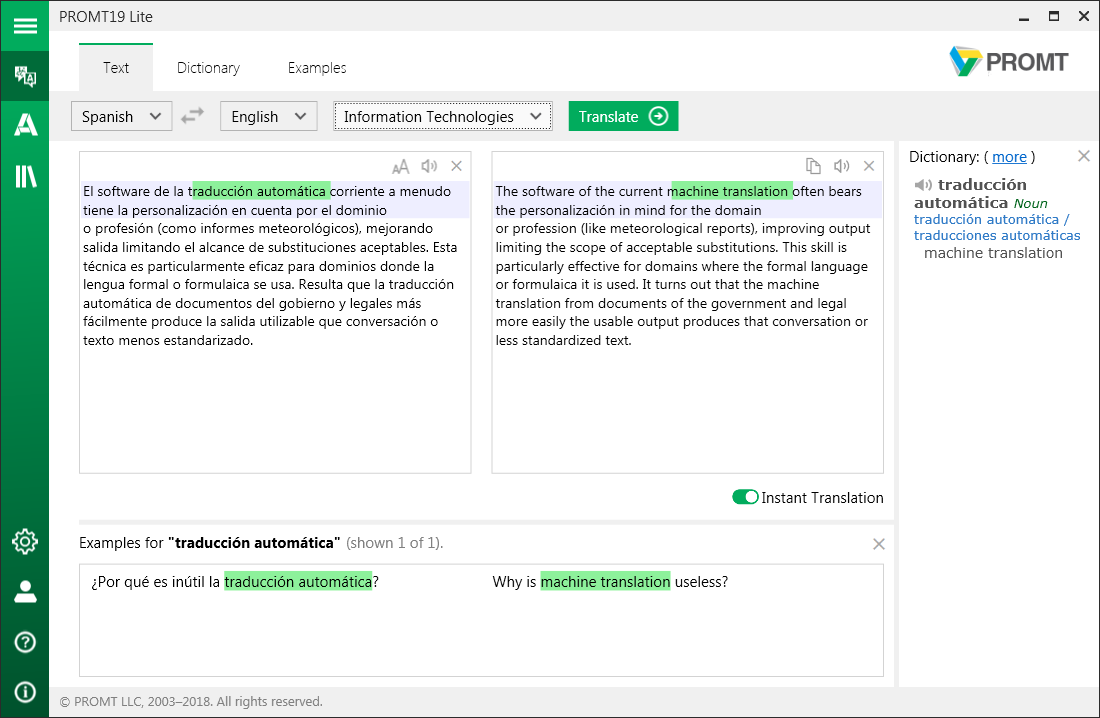Open the user account icon
Image resolution: width=1100 pixels, height=718 pixels.
point(24,592)
